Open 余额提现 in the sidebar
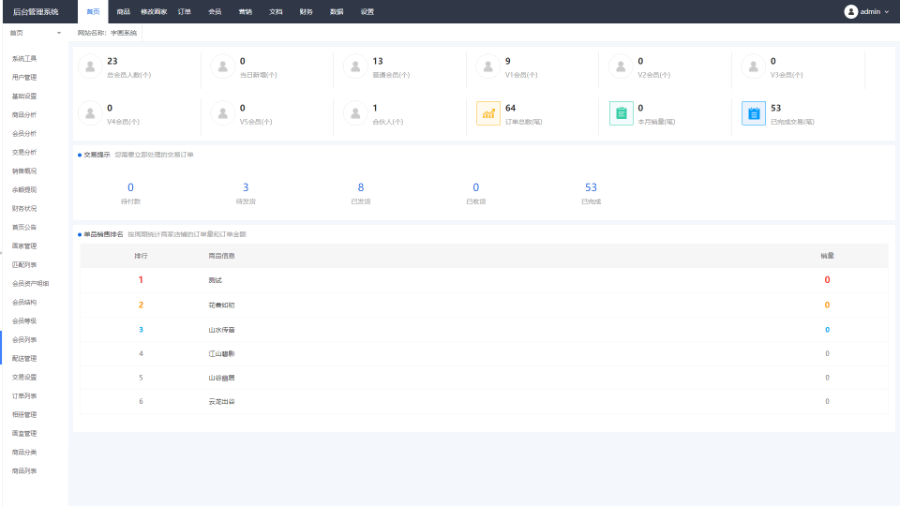Image resolution: width=900 pixels, height=506 pixels. click(24, 190)
